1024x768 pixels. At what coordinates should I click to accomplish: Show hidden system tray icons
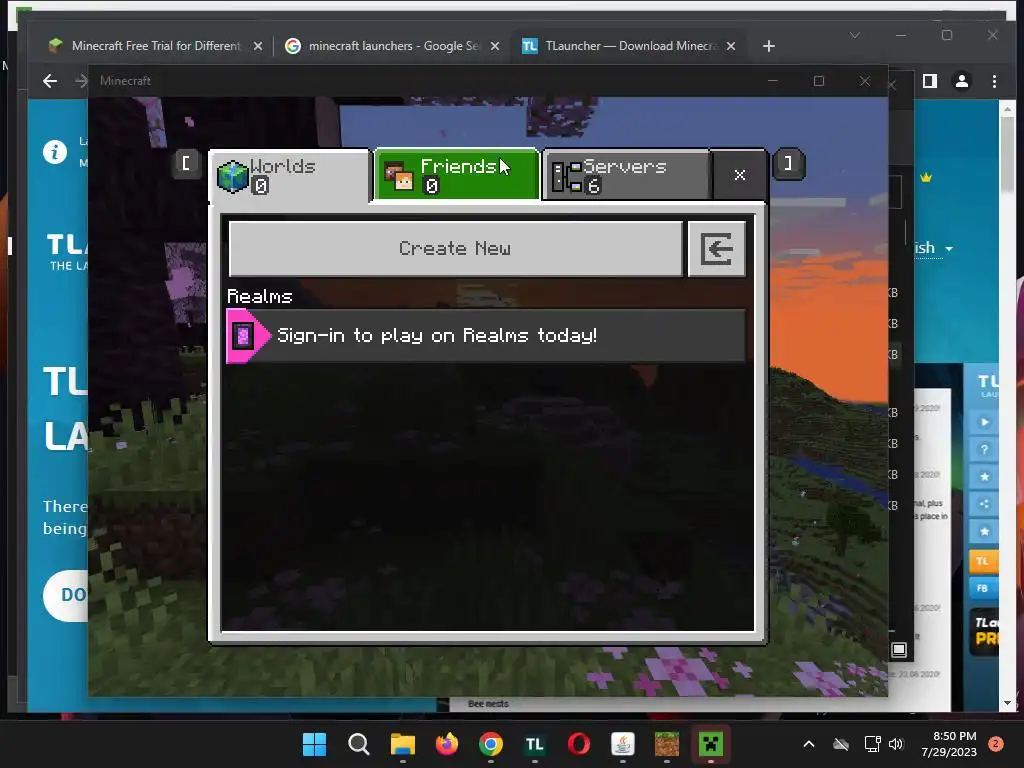808,744
